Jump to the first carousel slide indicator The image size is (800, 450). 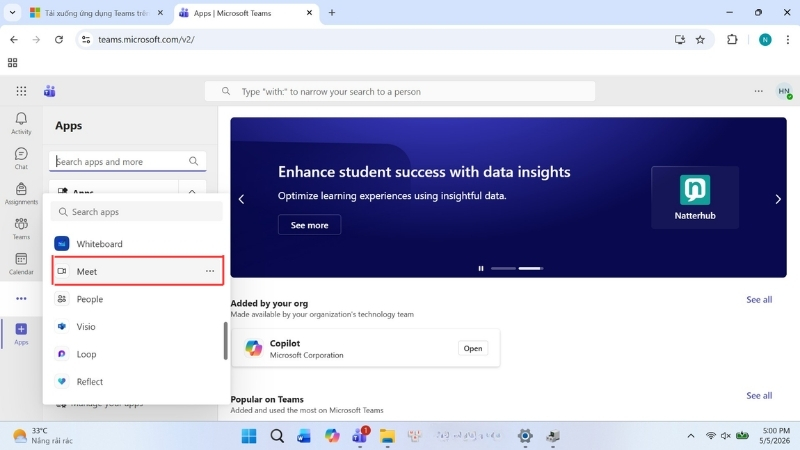coord(503,268)
